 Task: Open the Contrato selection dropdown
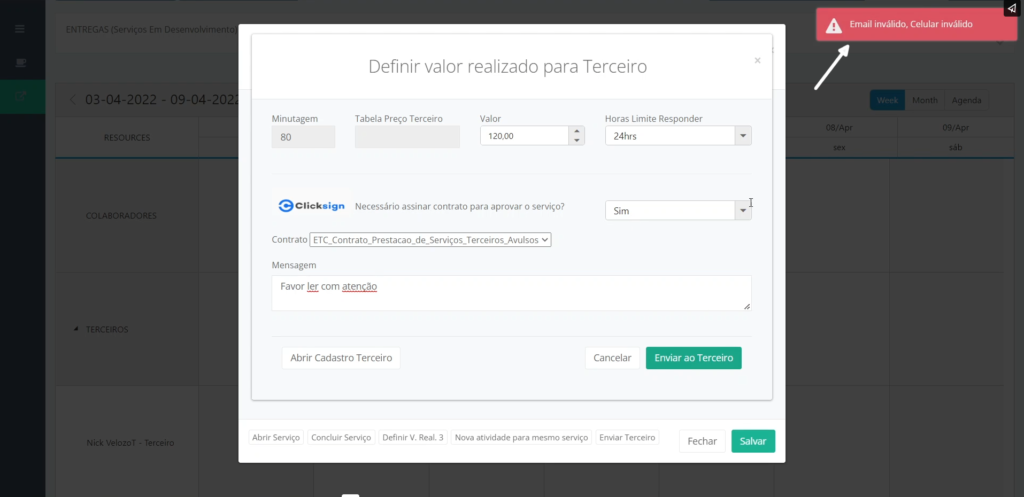tap(431, 240)
